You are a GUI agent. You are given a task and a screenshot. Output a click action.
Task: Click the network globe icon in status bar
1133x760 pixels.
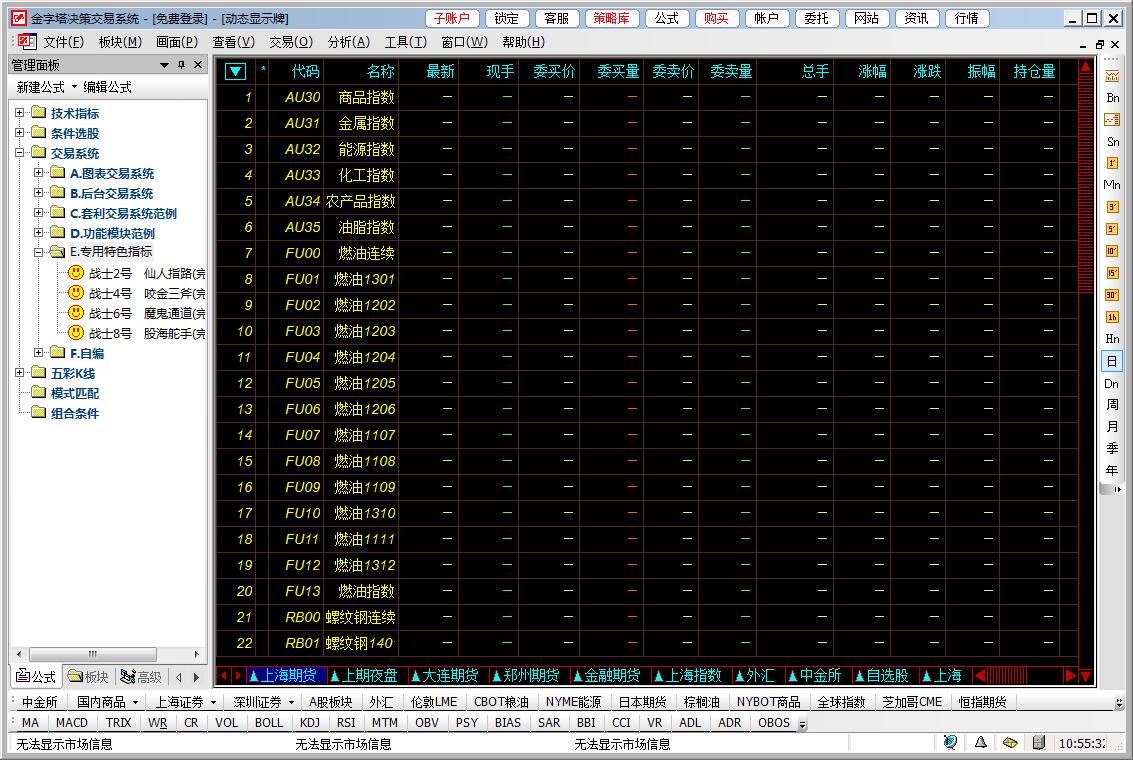950,743
